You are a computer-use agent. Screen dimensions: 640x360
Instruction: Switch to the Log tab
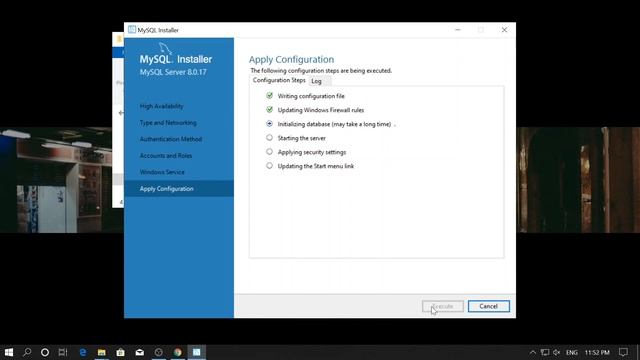click(x=316, y=81)
